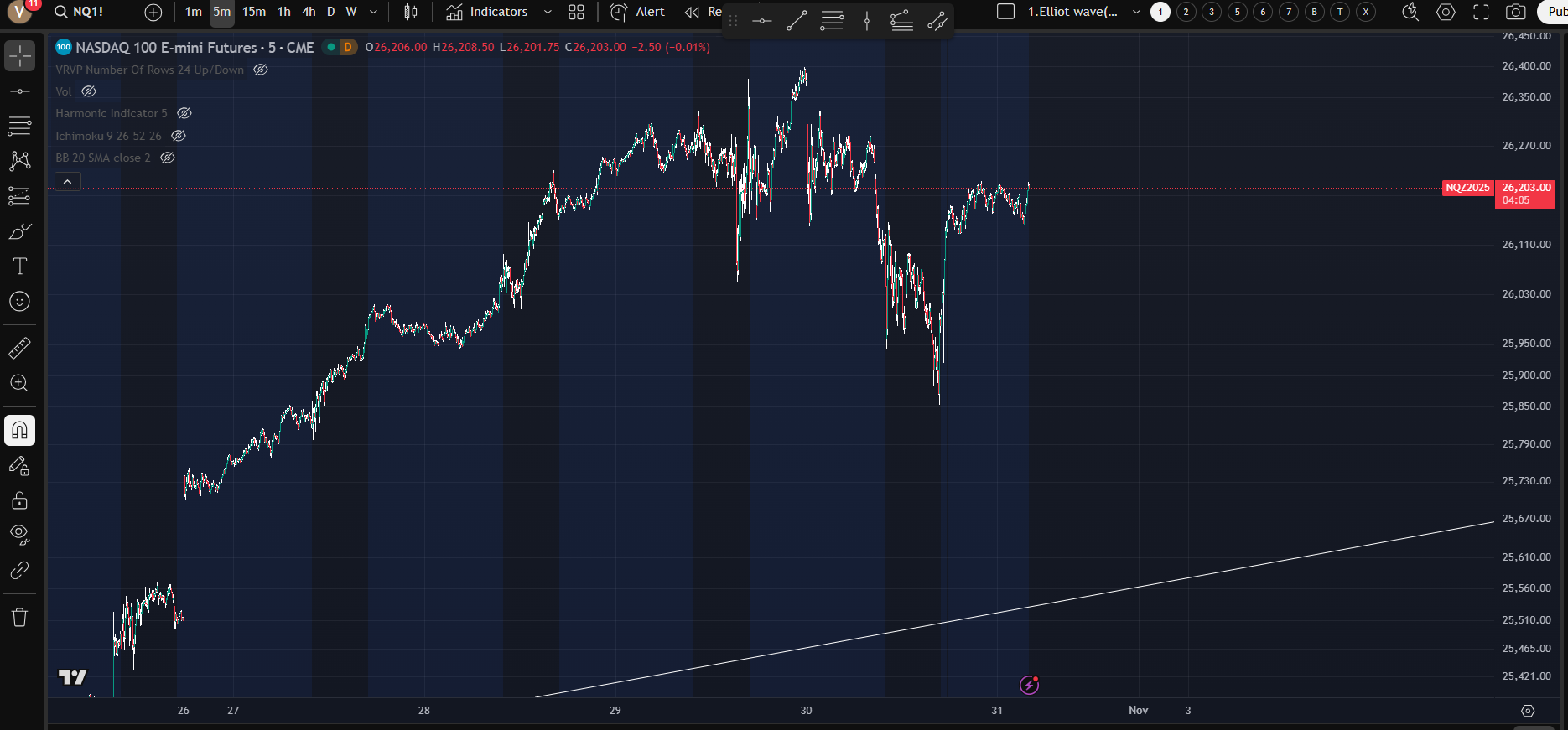Select the crosshair cursor tool
The image size is (1568, 730).
[x=19, y=56]
